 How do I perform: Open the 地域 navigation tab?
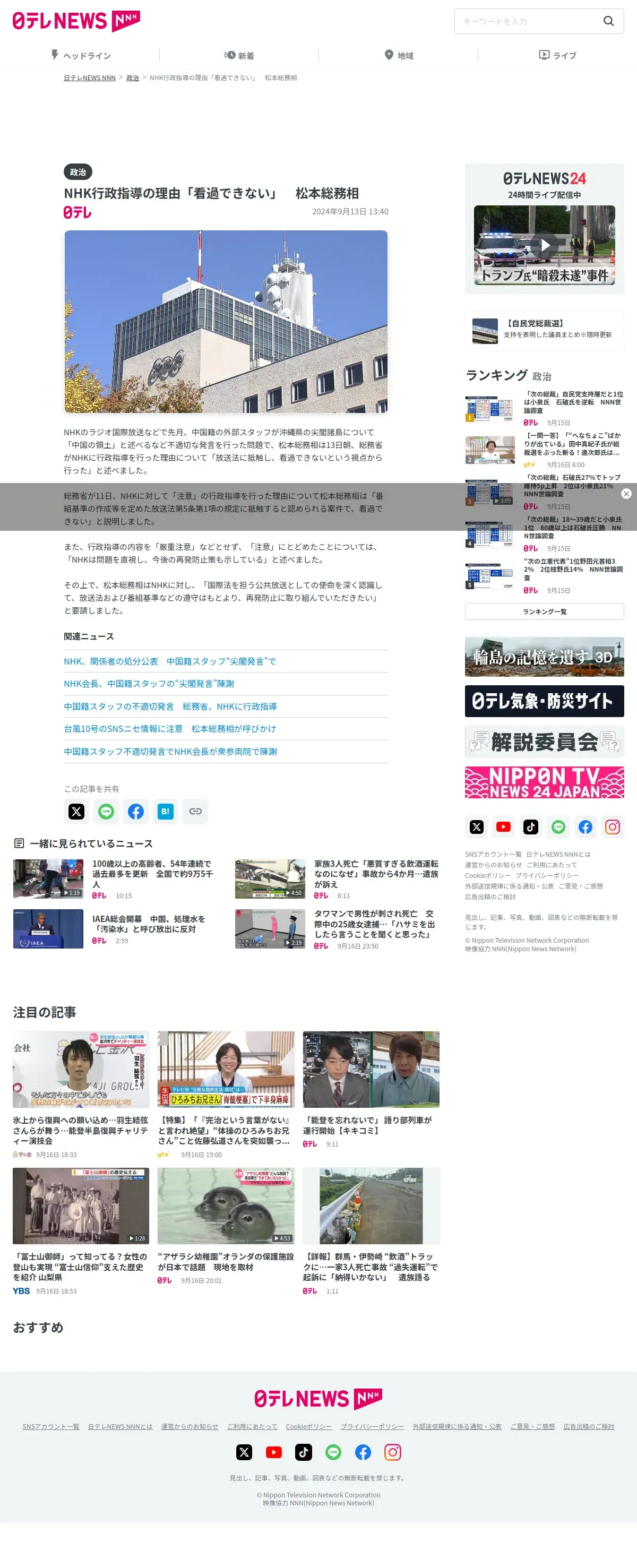tap(398, 55)
